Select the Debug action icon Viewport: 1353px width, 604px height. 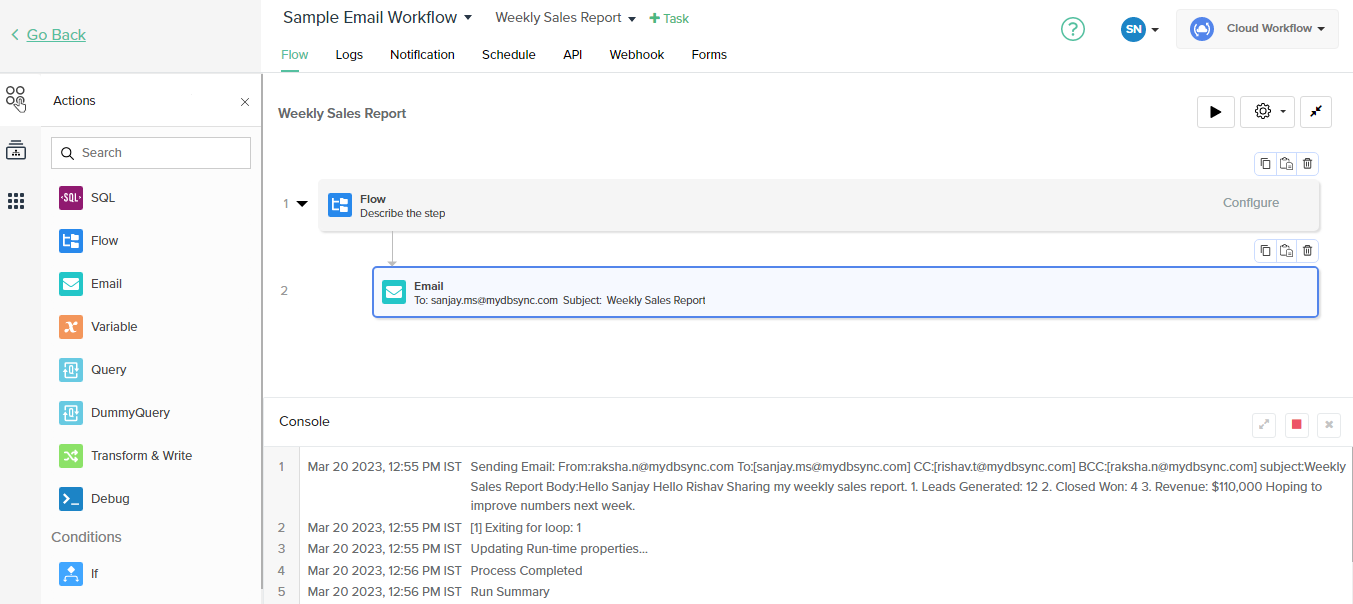coord(71,499)
